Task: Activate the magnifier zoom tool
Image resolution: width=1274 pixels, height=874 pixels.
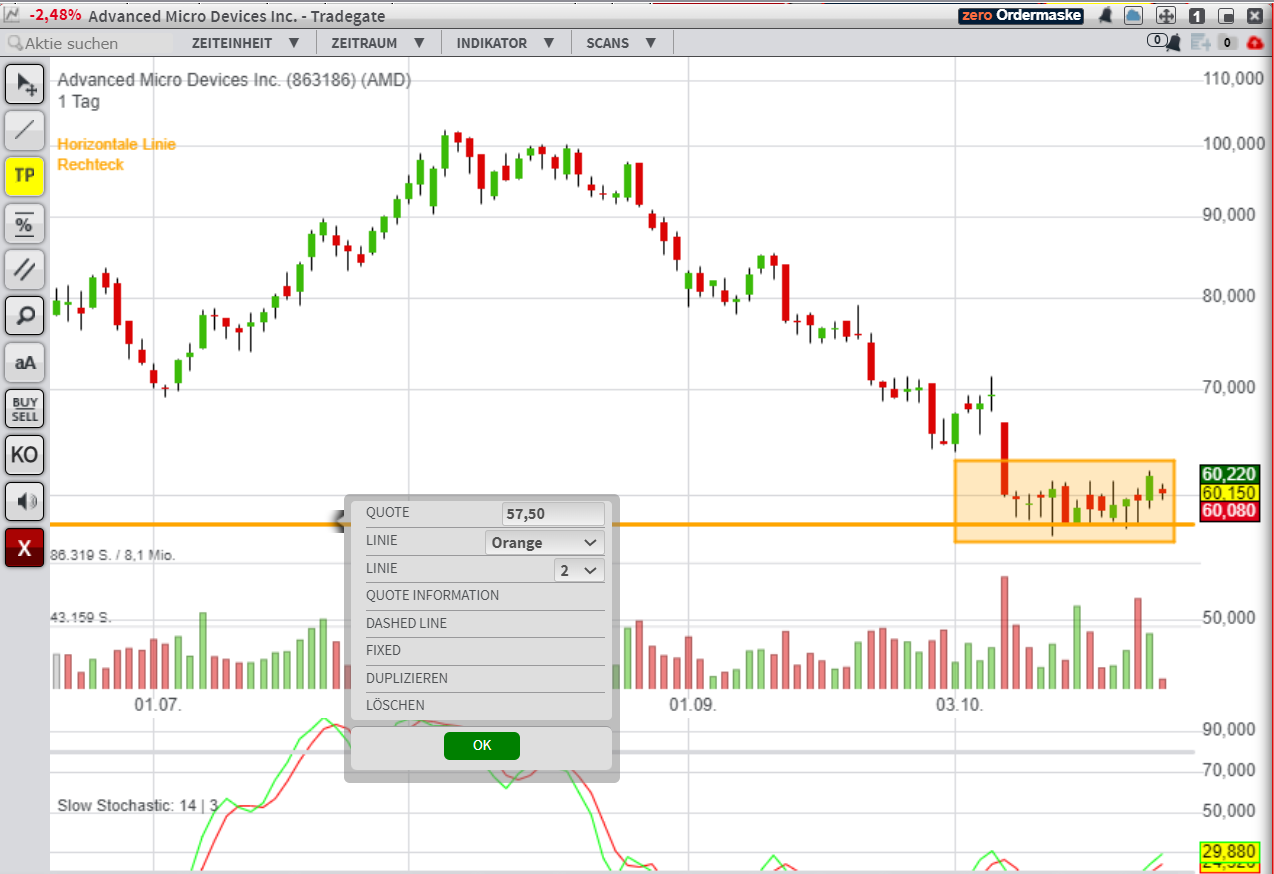Action: 24,316
